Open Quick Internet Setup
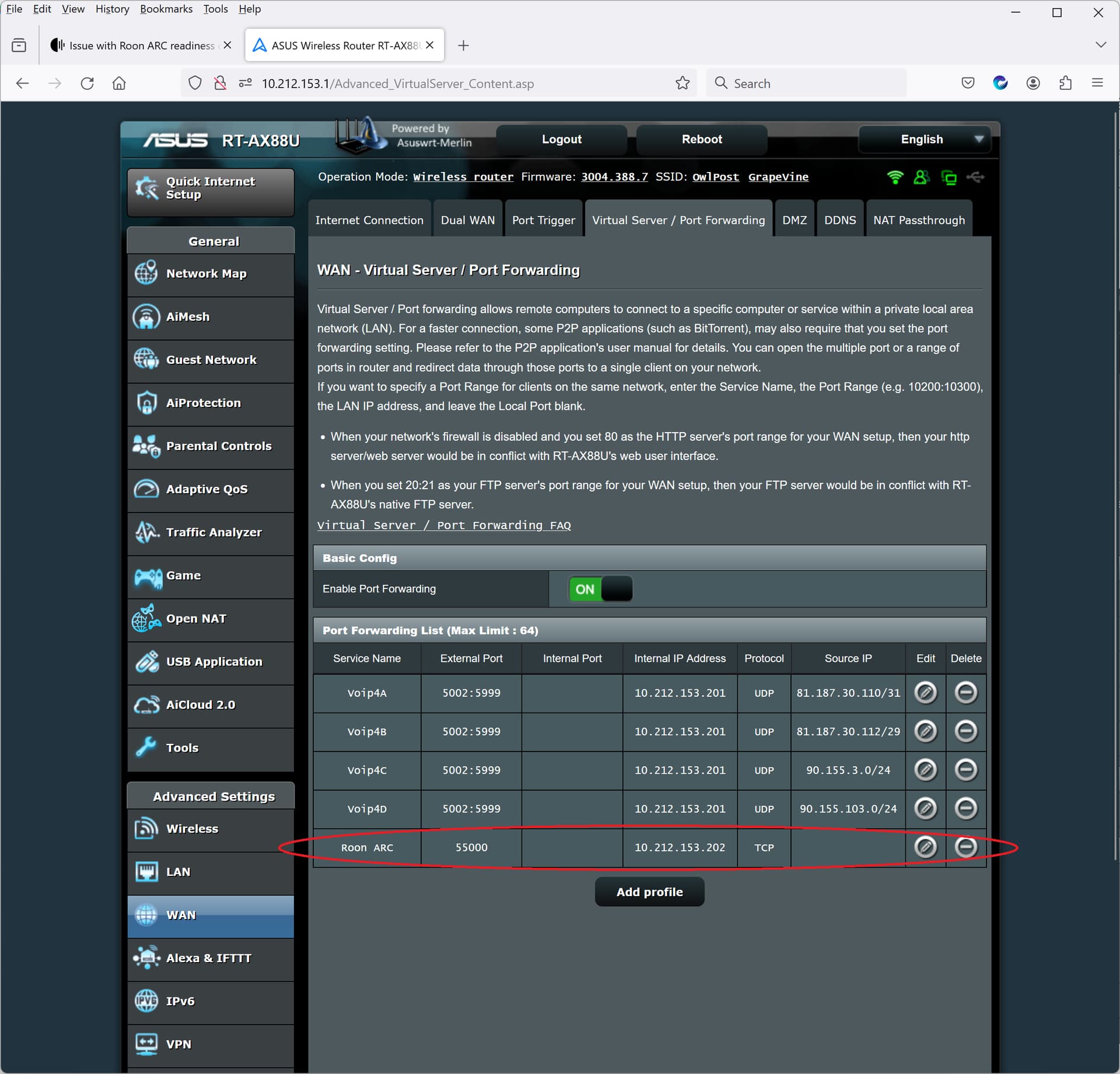Screen dimensions: 1120x1074 pyautogui.click(x=211, y=192)
